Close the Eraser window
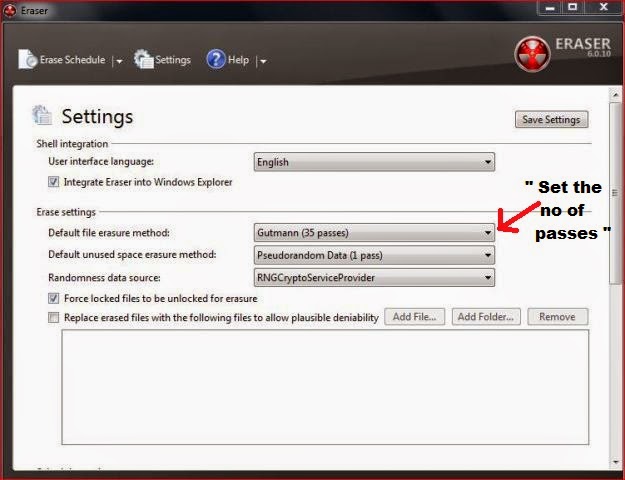The image size is (625, 480). tap(603, 8)
